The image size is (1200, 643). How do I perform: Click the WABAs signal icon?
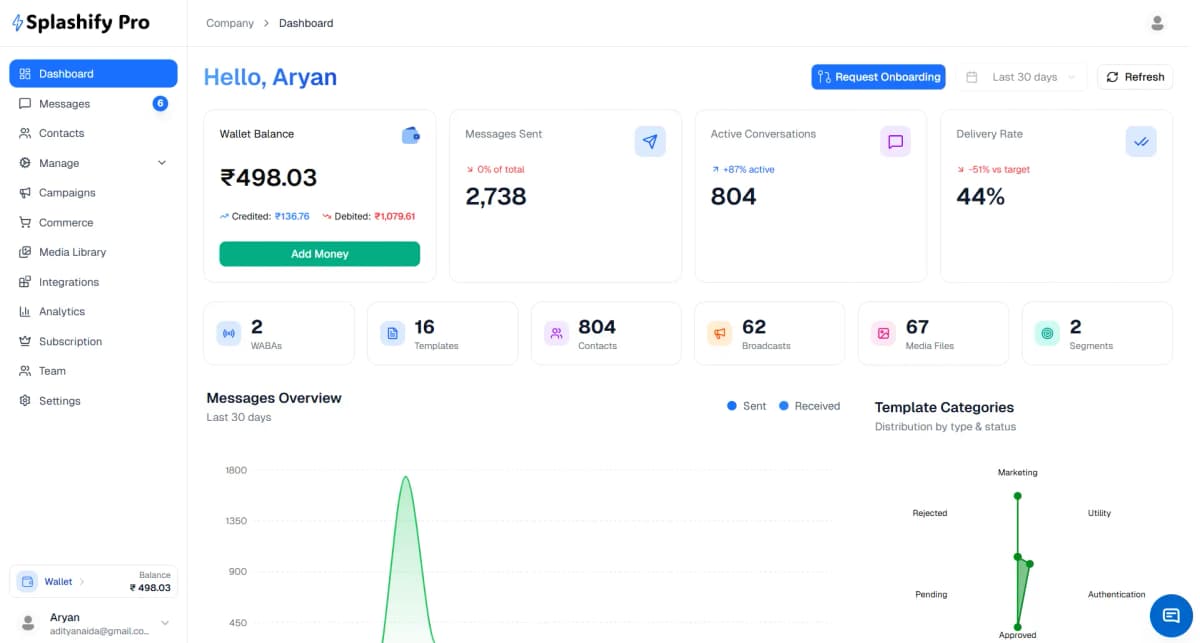[x=228, y=331]
